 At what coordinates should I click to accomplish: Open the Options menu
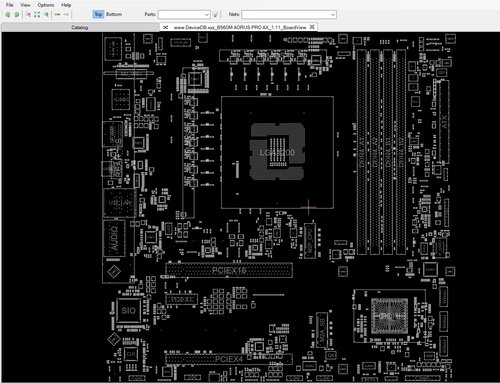point(46,5)
